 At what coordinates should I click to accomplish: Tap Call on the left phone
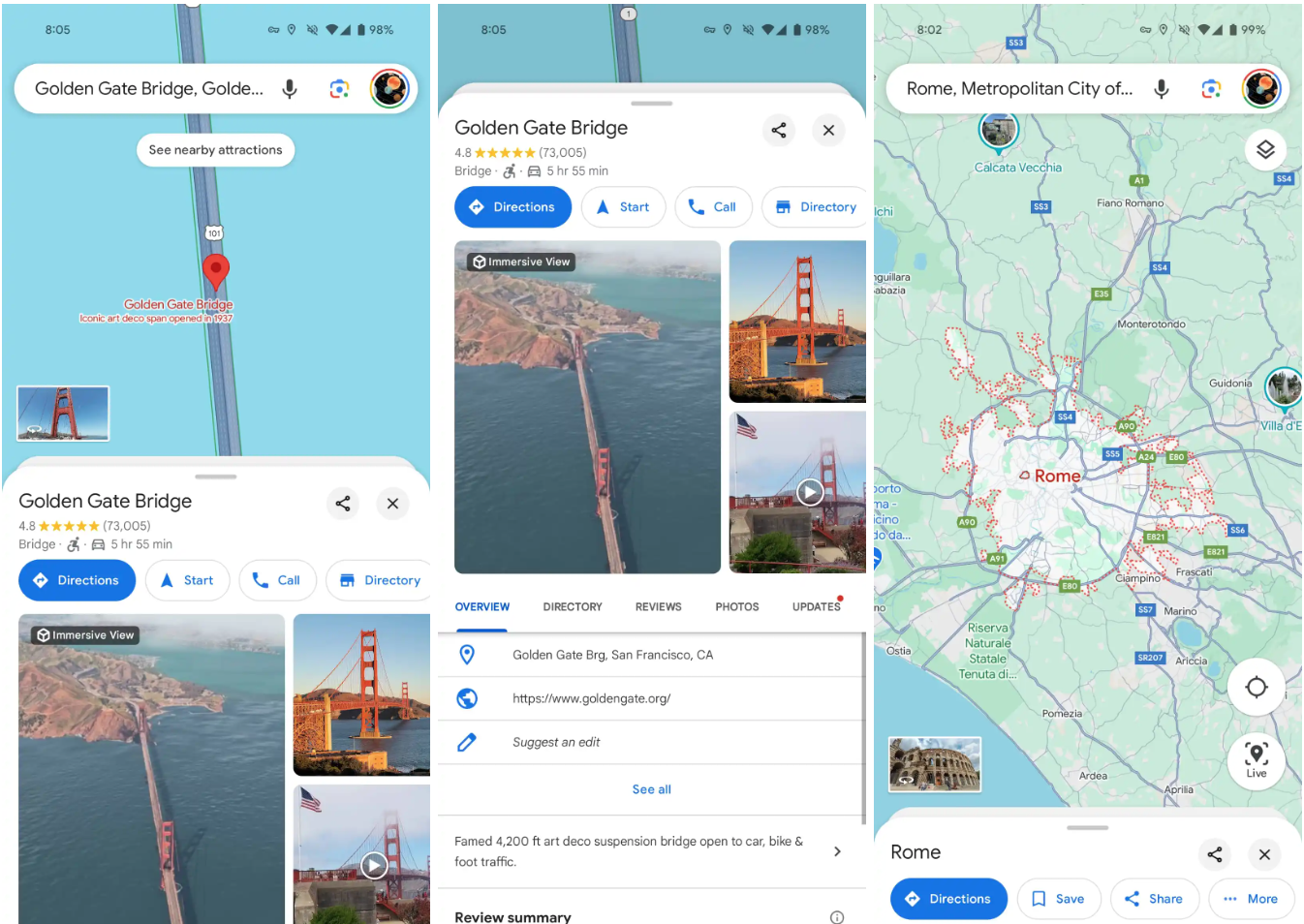277,580
